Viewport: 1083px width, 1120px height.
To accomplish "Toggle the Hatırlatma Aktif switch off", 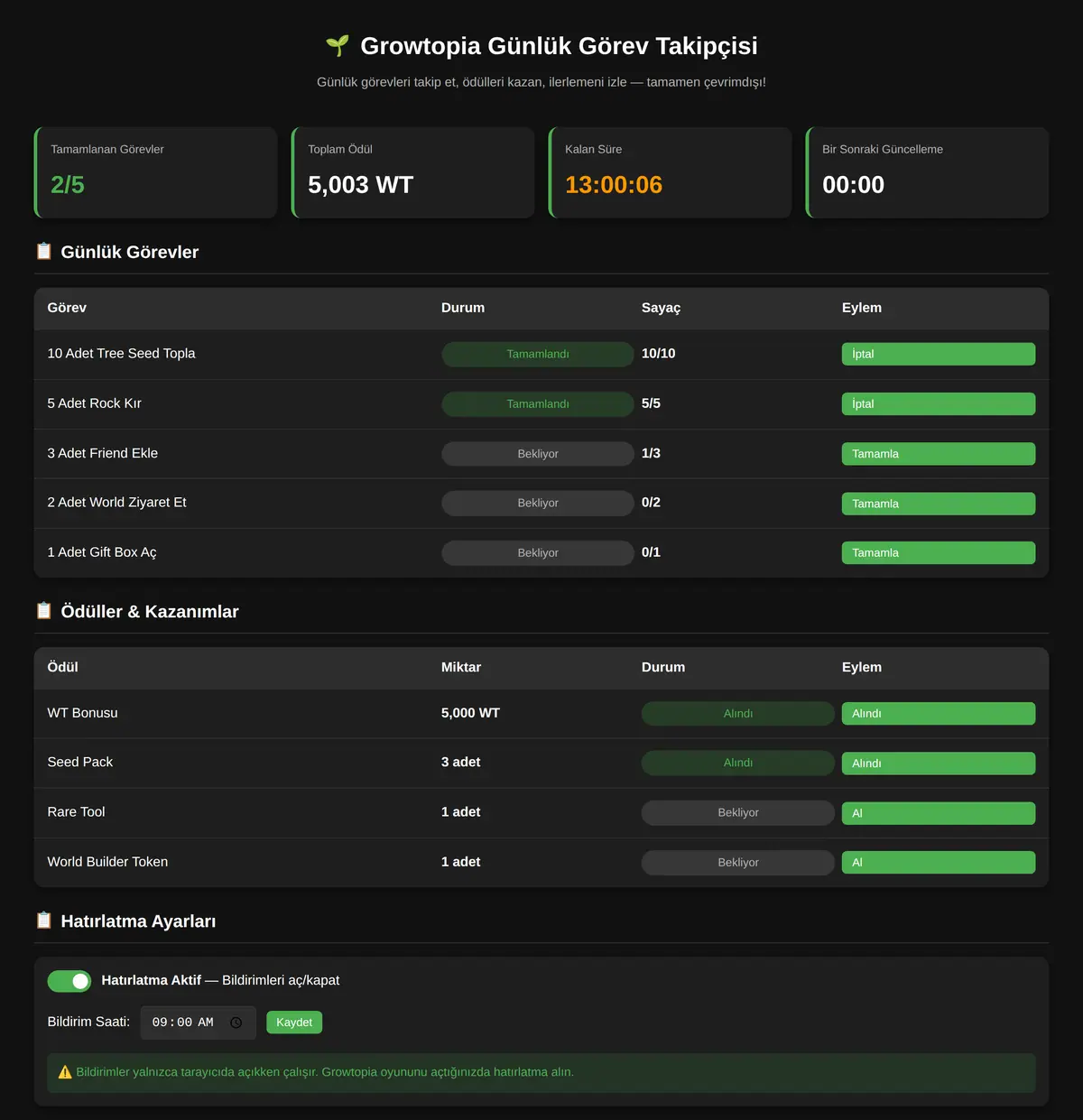I will pos(69,981).
